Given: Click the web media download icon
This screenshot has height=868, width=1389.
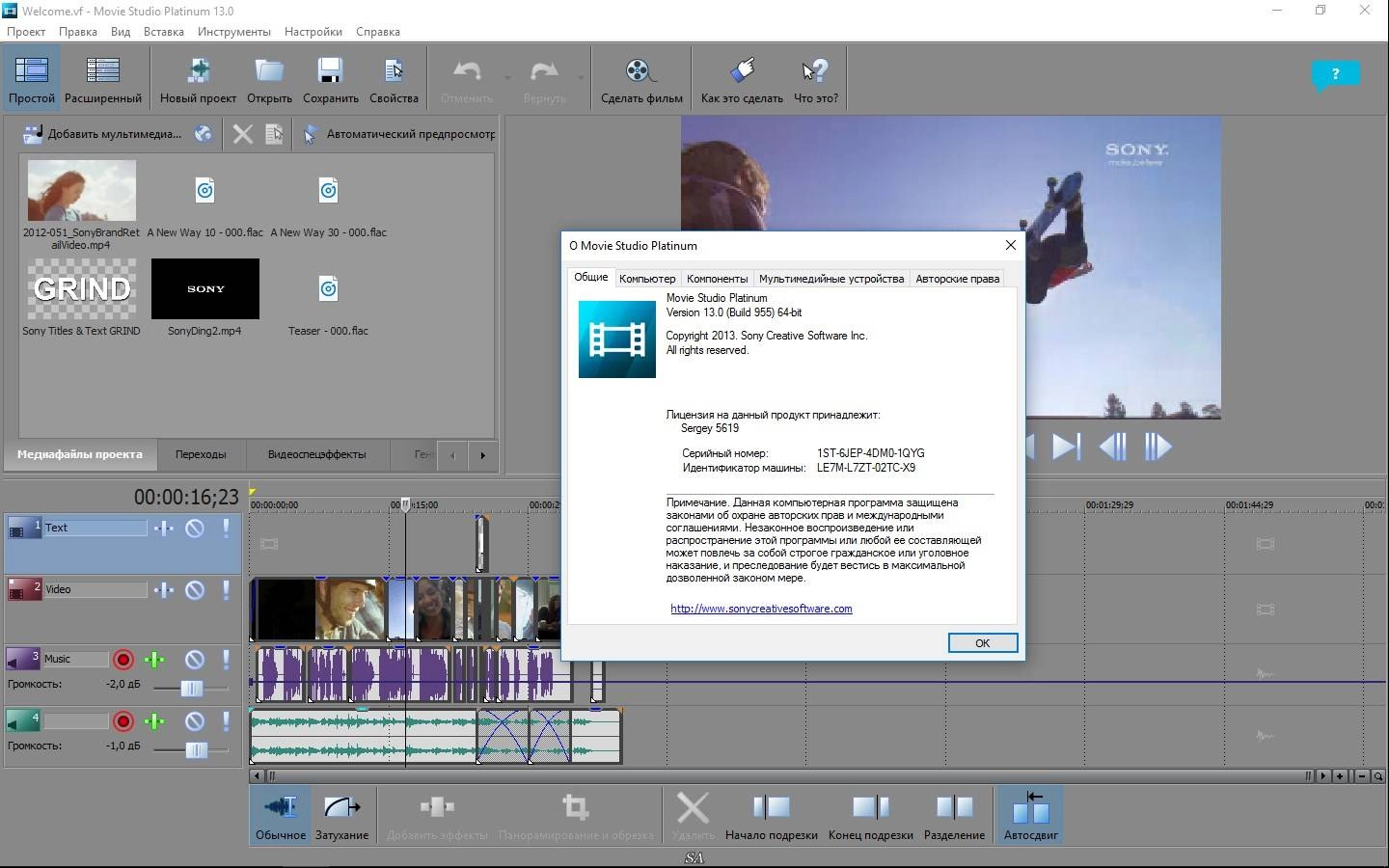Looking at the screenshot, I should tap(203, 134).
